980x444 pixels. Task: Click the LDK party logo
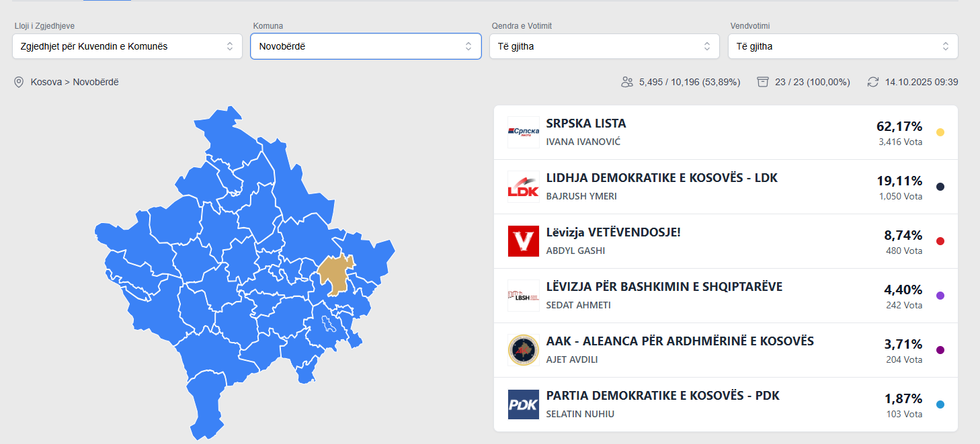click(x=523, y=186)
